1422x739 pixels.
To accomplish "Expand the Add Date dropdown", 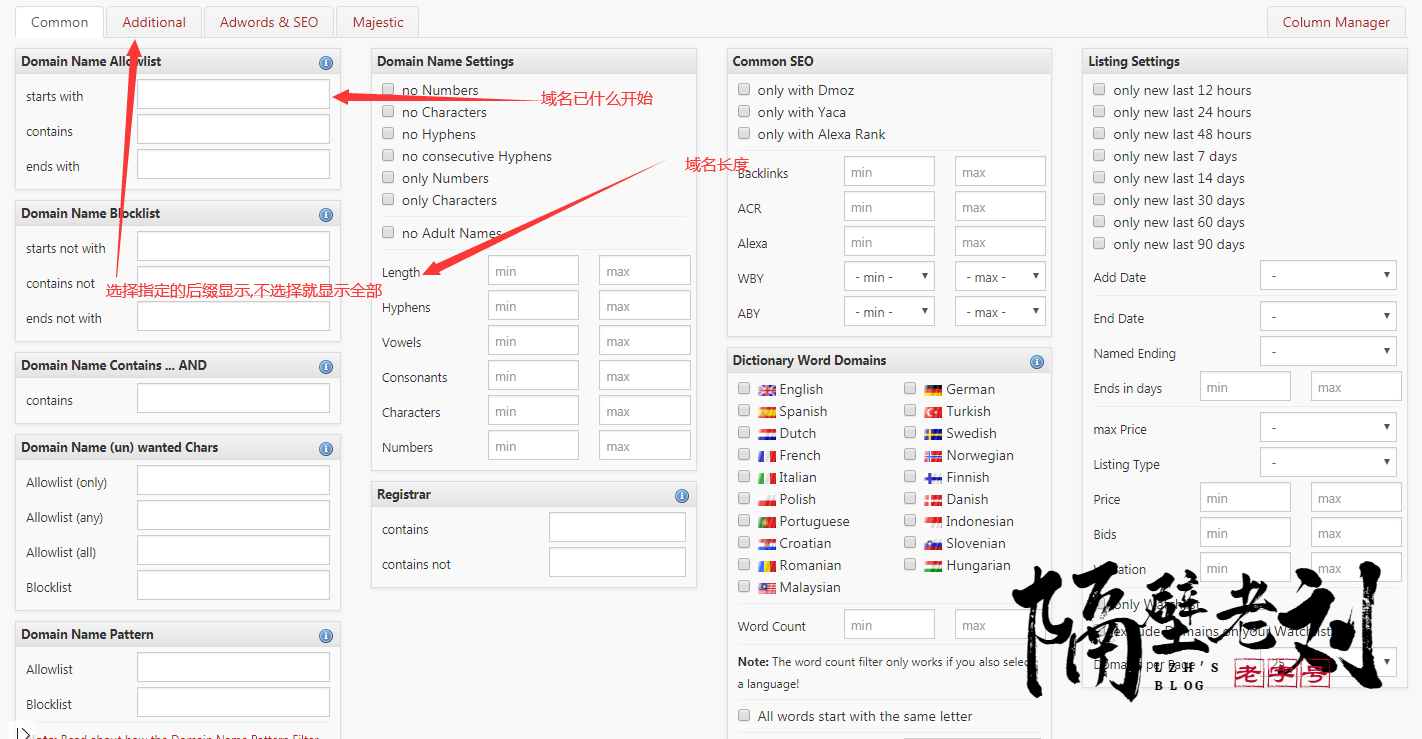I will pyautogui.click(x=1328, y=276).
